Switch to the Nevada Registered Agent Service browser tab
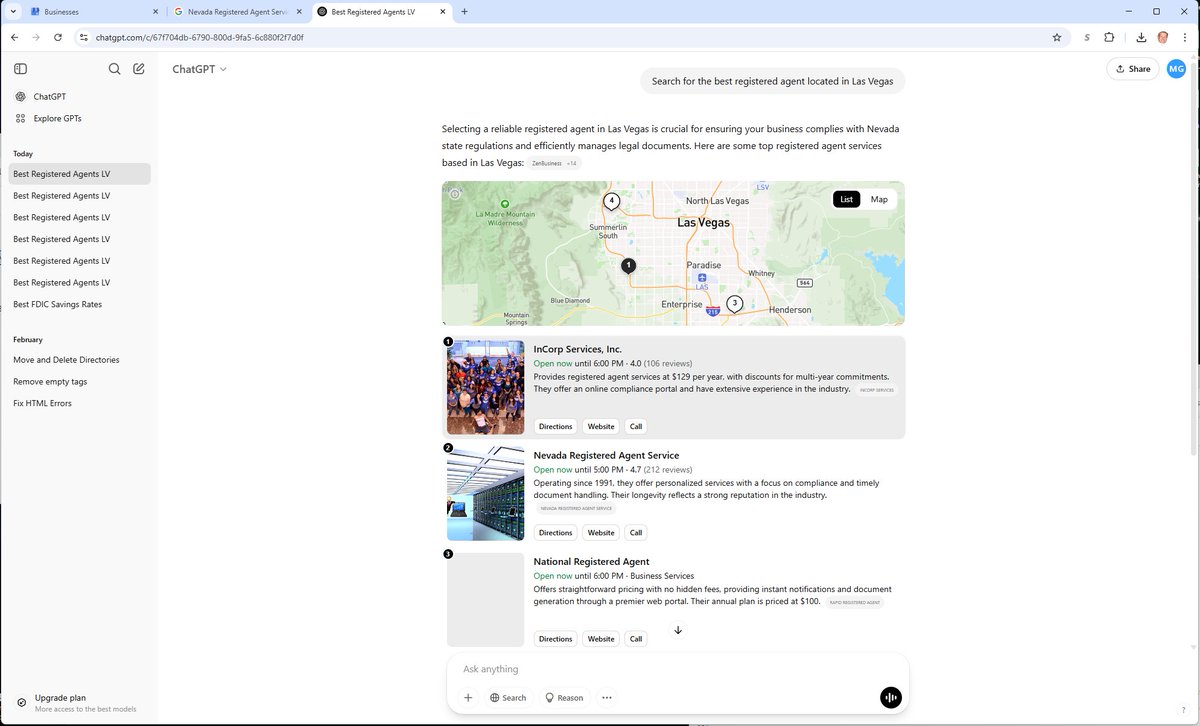Image resolution: width=1200 pixels, height=726 pixels. coord(235,11)
